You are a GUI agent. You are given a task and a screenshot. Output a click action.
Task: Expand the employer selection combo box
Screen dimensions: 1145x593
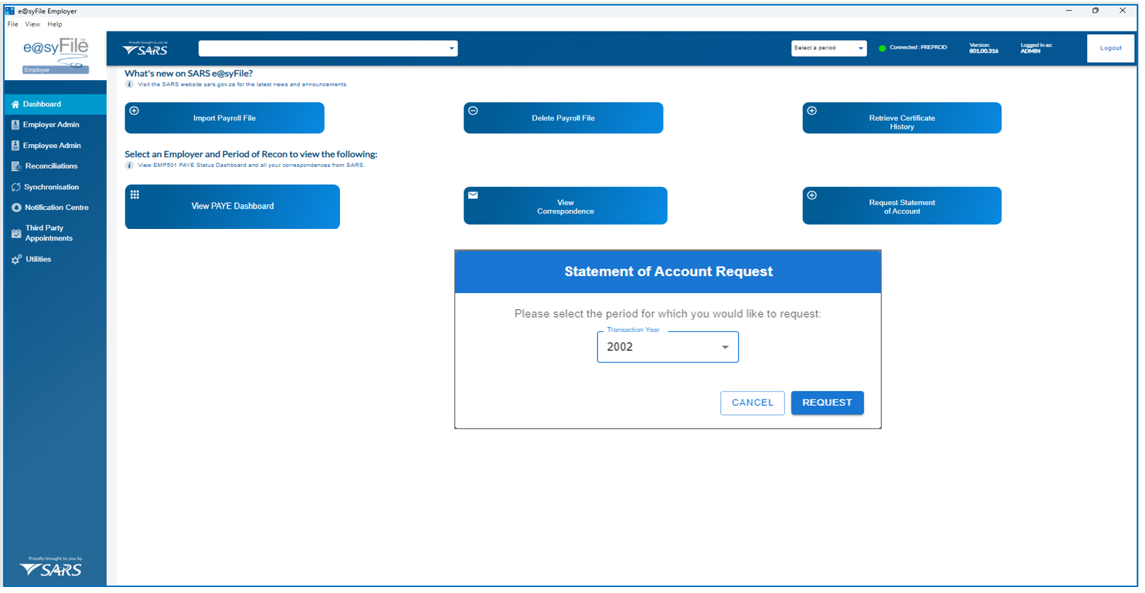[x=451, y=48]
